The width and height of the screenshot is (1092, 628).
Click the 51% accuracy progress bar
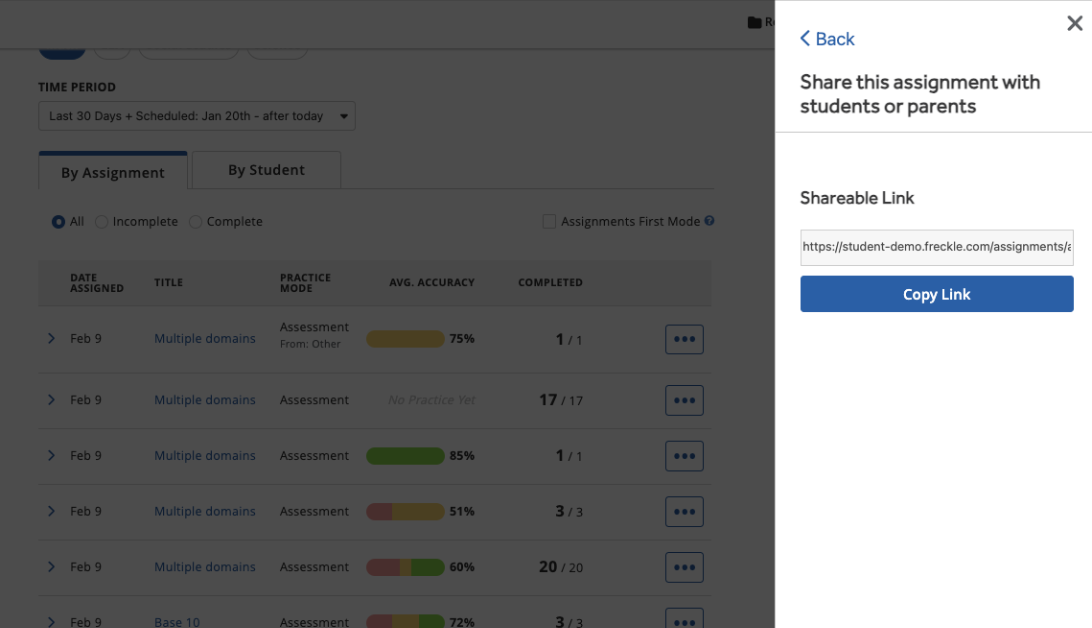405,511
